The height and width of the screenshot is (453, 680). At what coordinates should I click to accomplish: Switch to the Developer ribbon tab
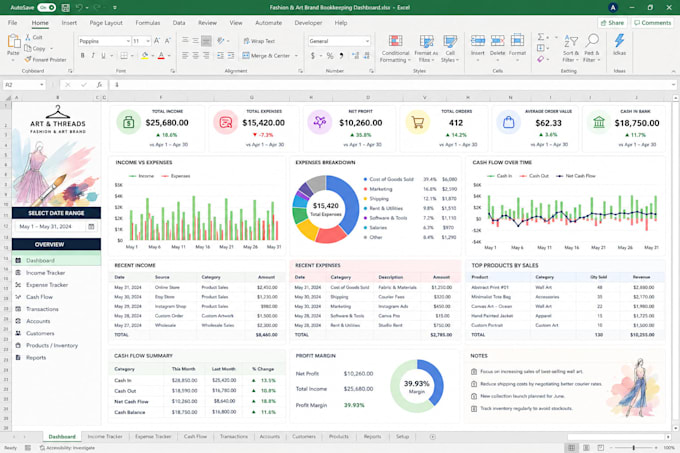pos(308,23)
